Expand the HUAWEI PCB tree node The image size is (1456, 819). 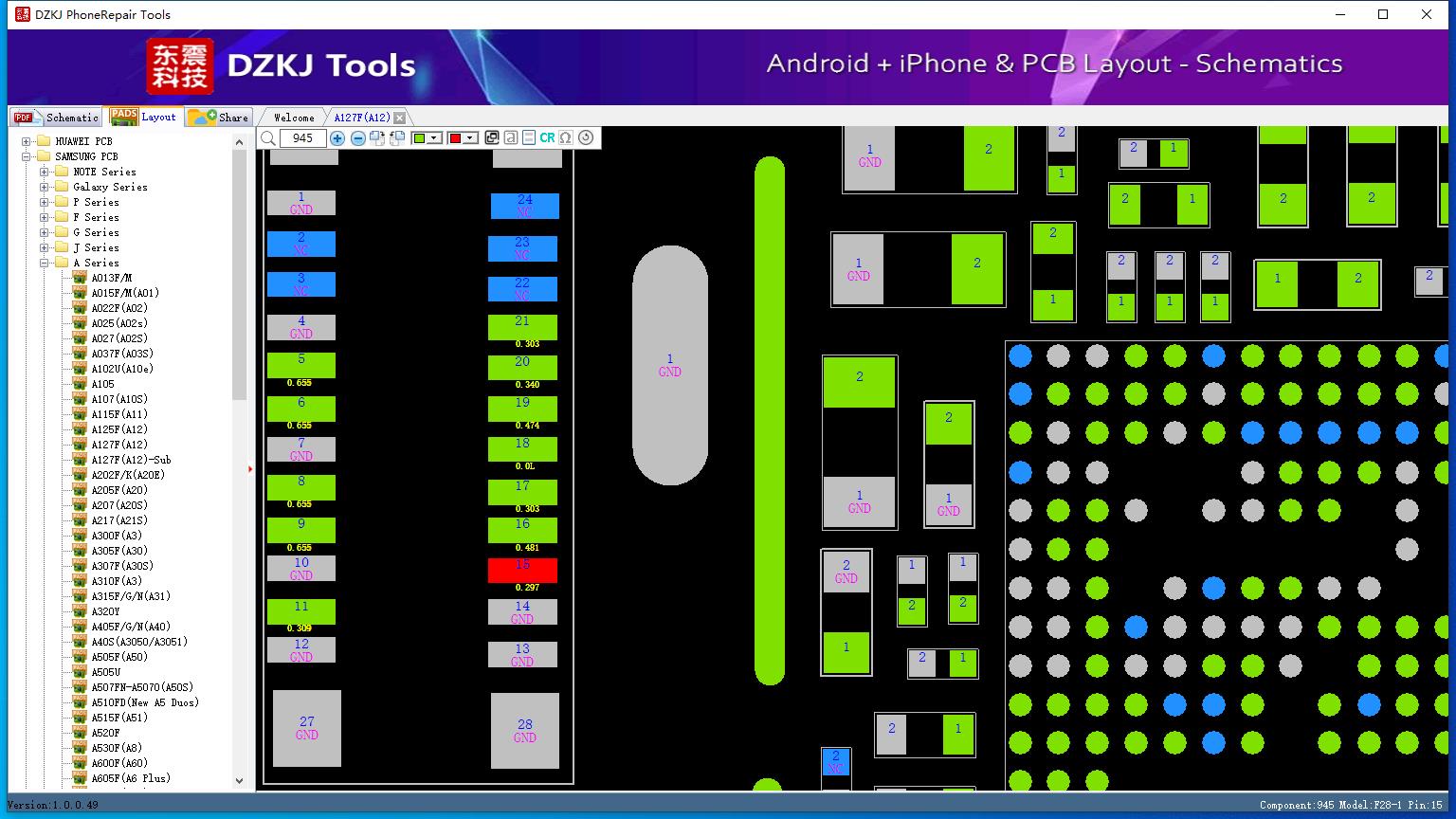coord(27,141)
